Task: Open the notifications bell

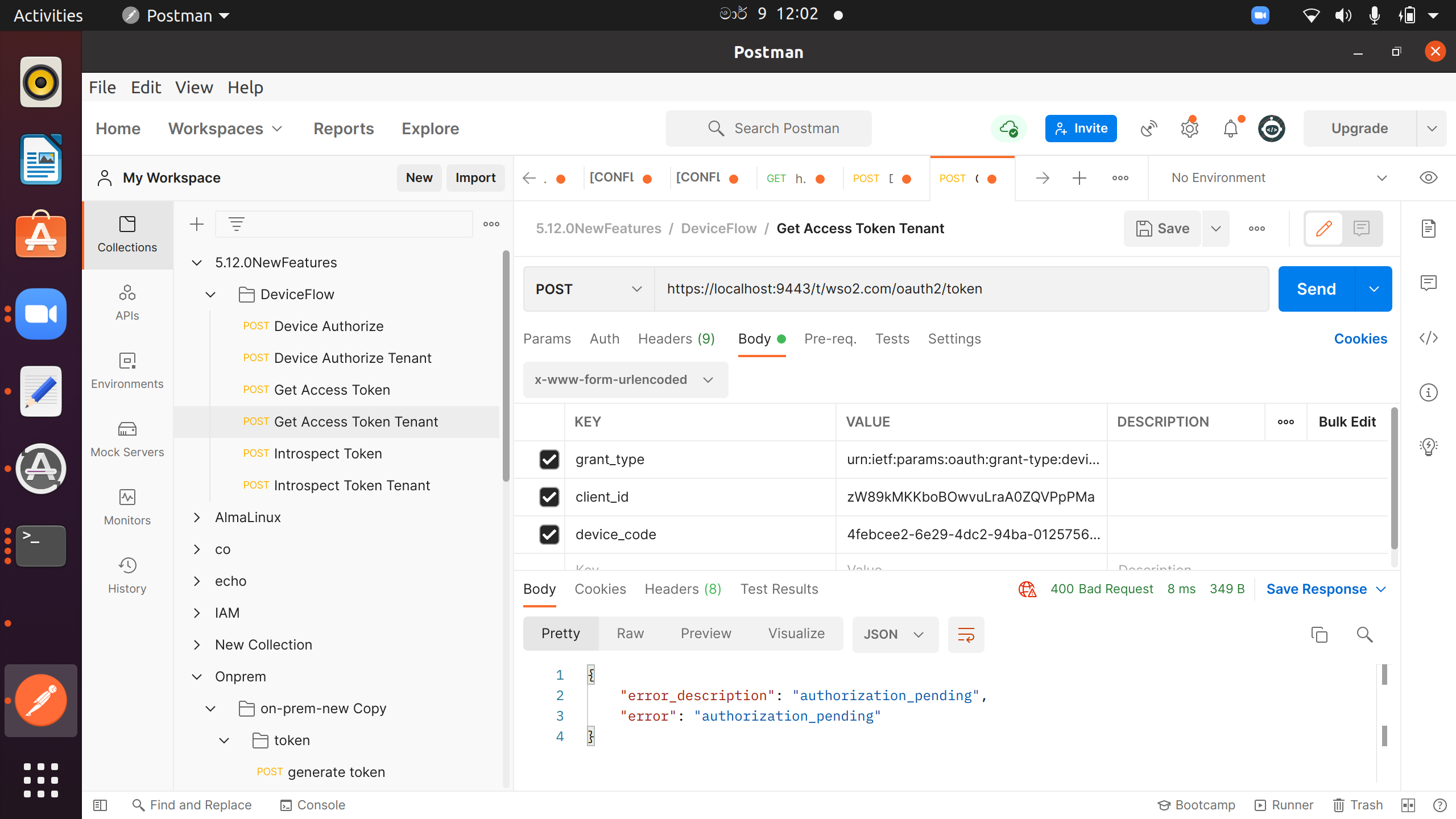Action: (x=1230, y=129)
